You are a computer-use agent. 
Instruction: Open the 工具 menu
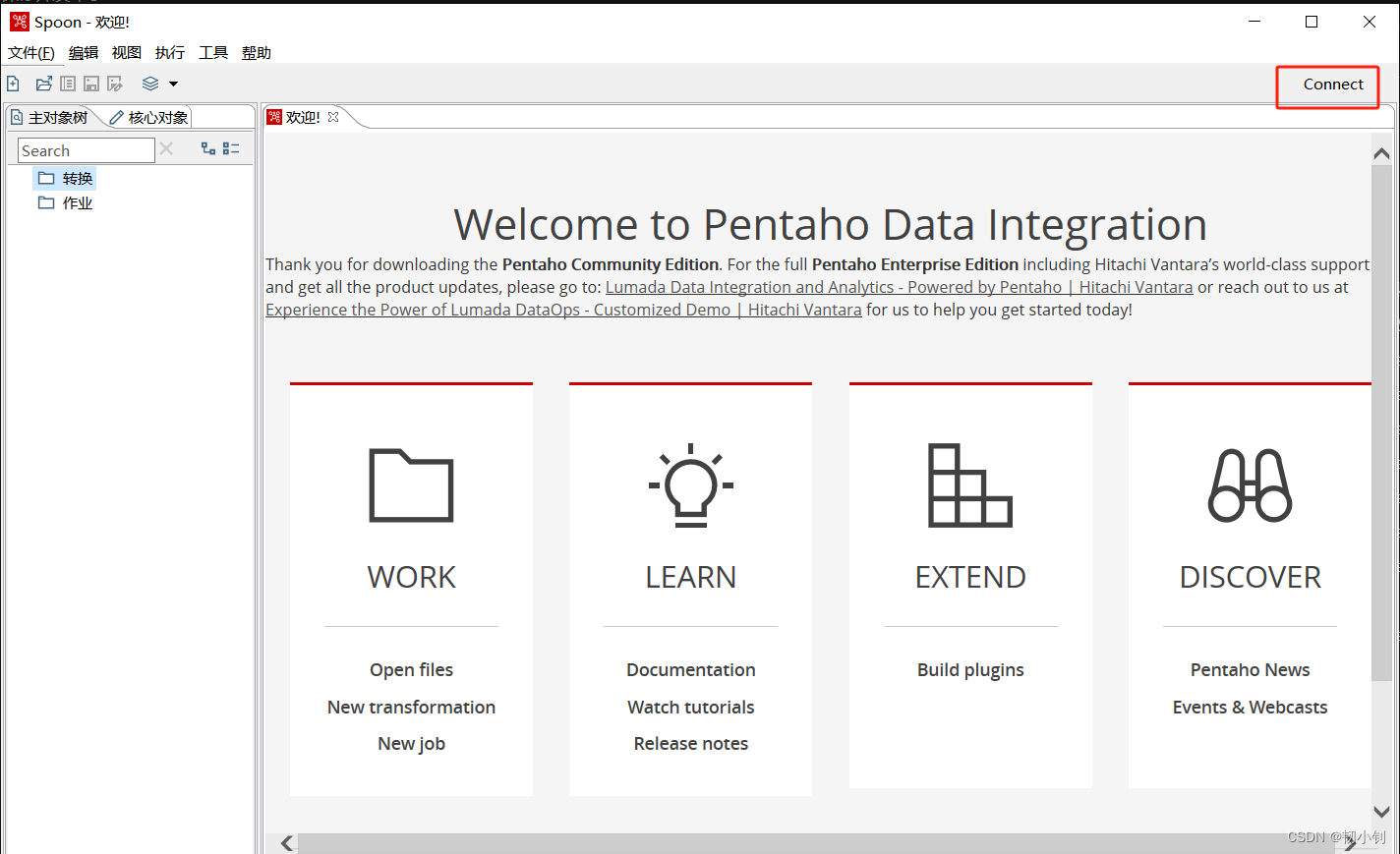point(213,53)
